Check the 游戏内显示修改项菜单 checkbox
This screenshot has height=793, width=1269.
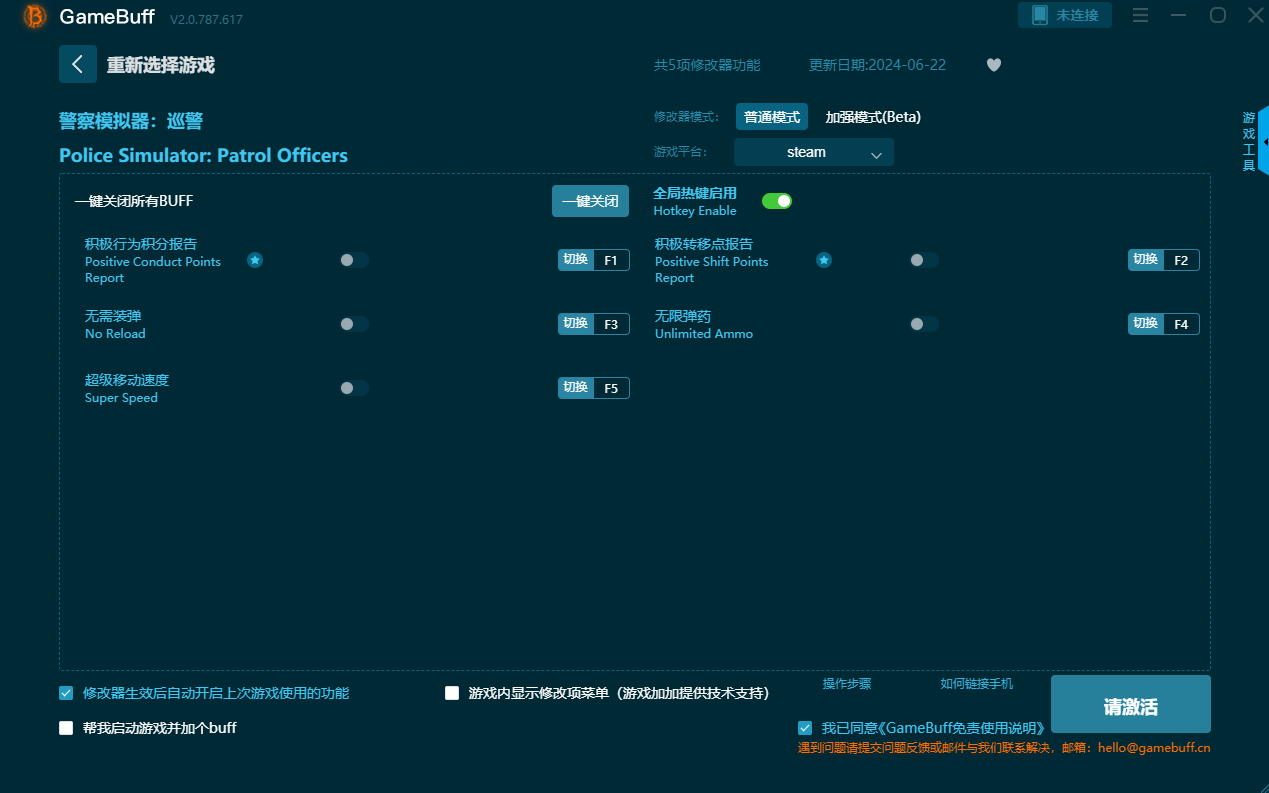[452, 693]
